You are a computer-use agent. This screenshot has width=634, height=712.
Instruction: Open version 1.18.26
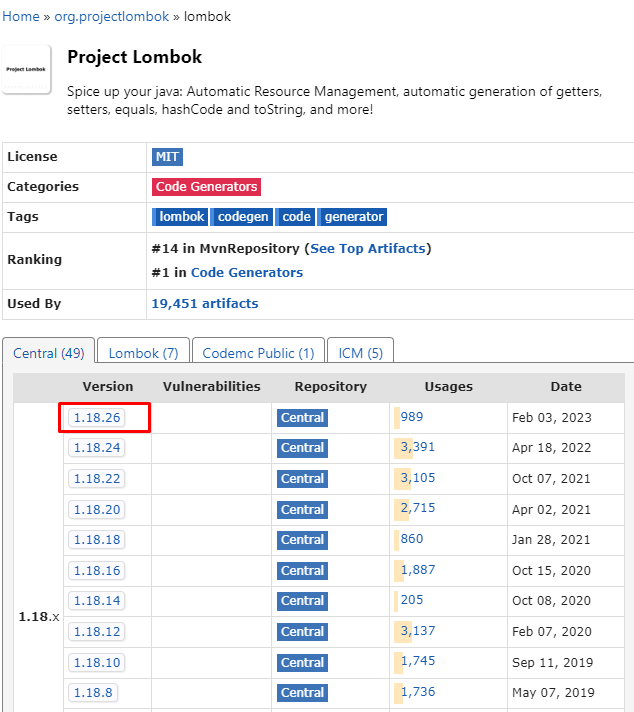pyautogui.click(x=97, y=418)
